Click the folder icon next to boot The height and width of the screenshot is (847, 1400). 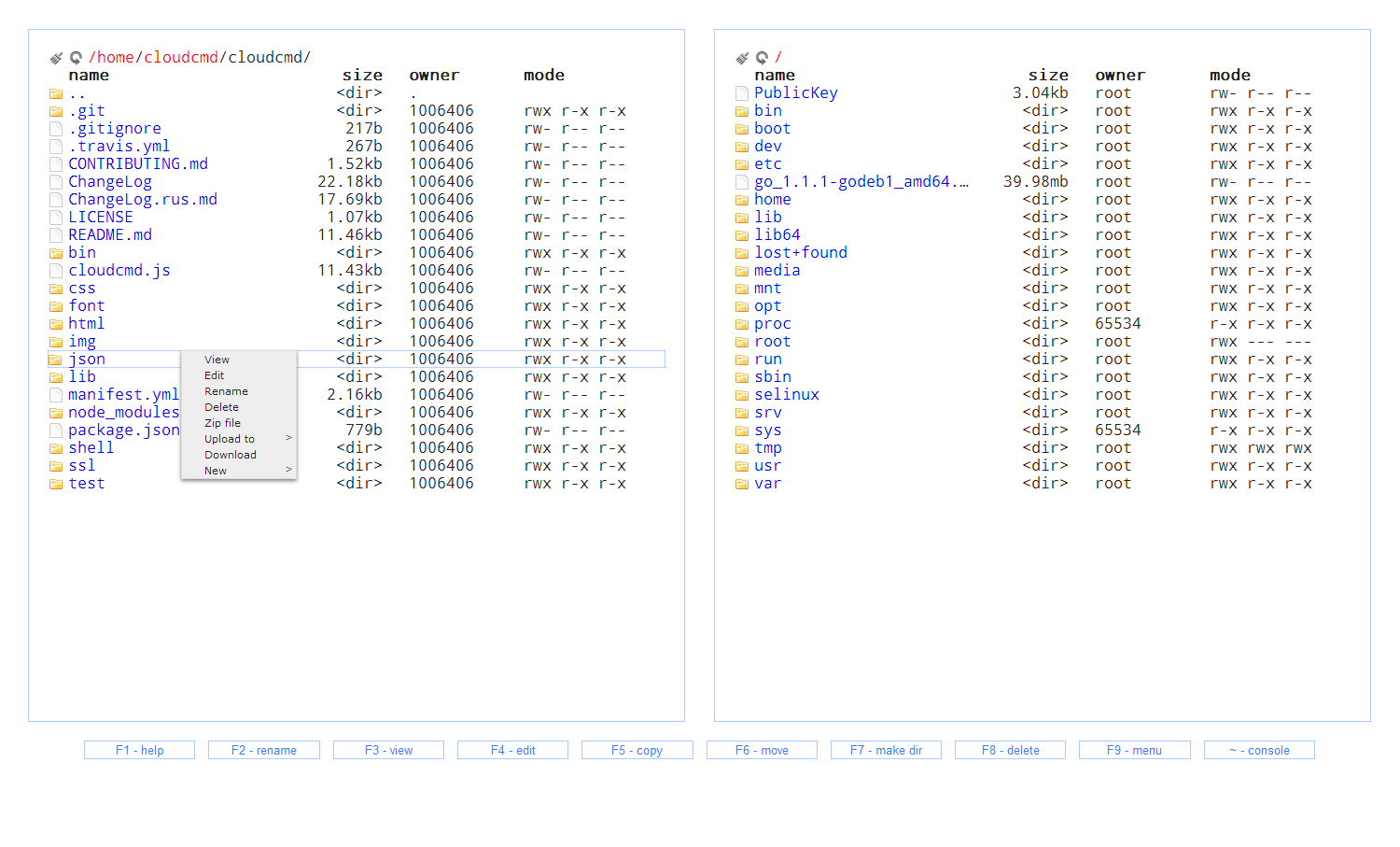[742, 129]
